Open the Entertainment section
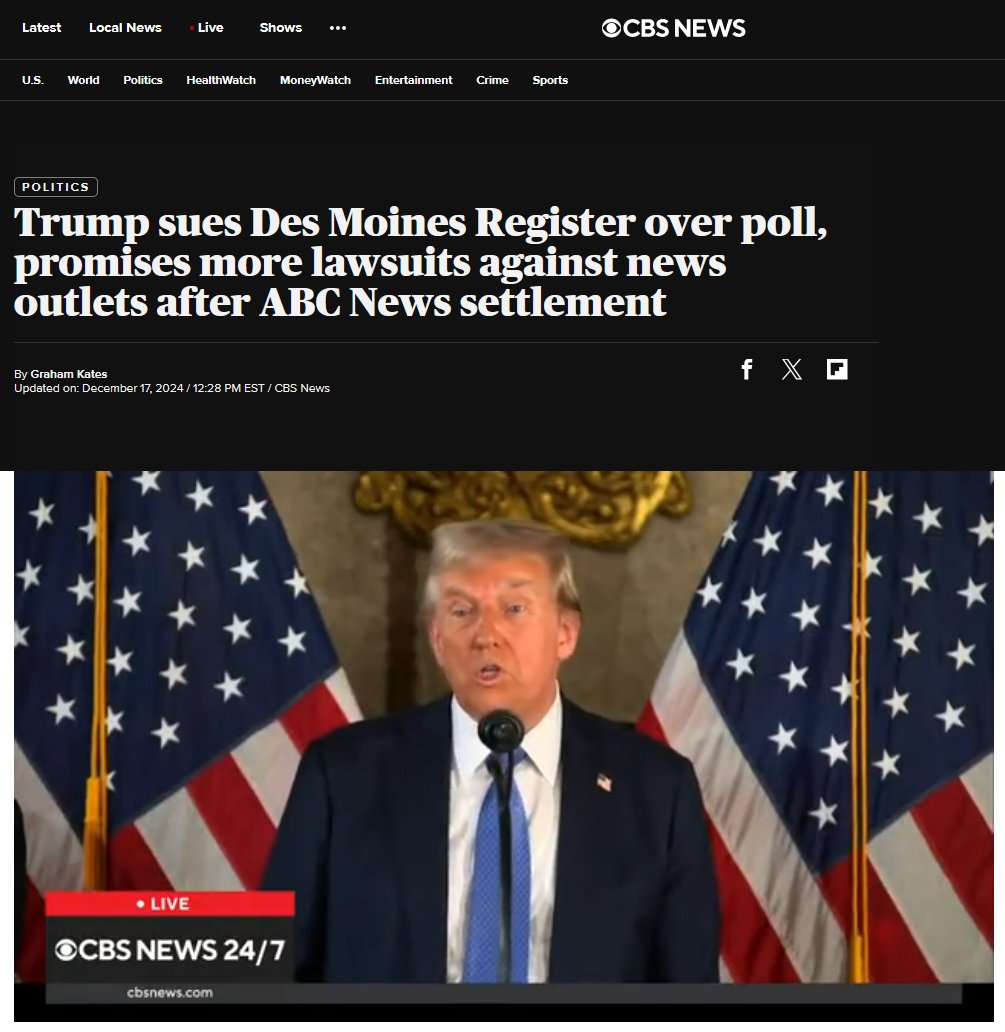Viewport: 1005px width, 1032px height. click(413, 80)
